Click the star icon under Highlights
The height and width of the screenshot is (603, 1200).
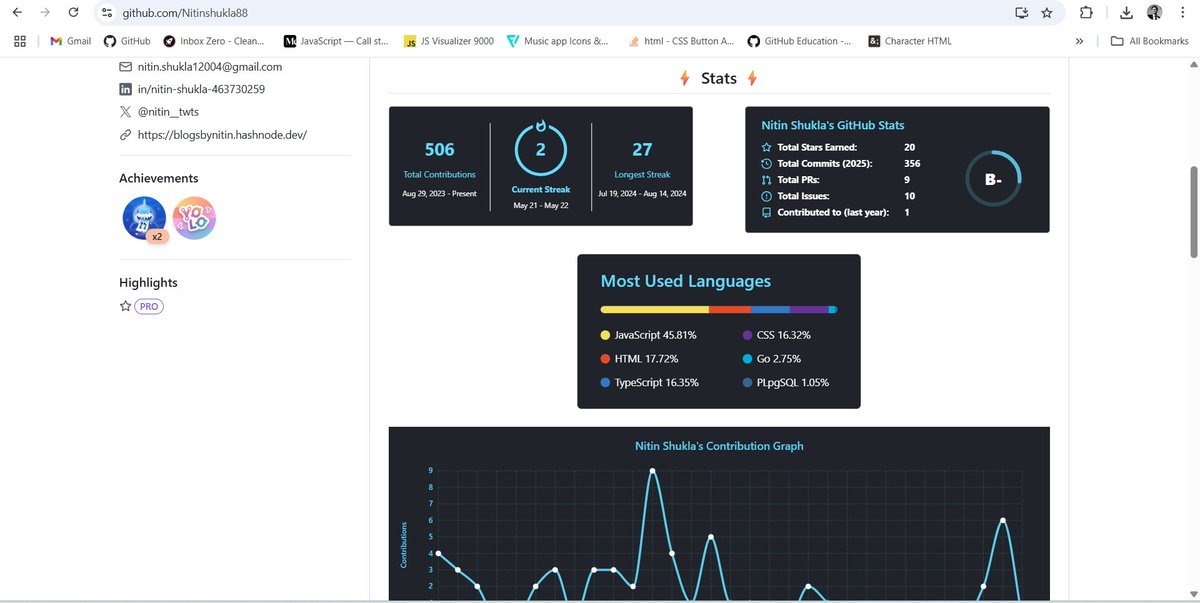point(125,306)
